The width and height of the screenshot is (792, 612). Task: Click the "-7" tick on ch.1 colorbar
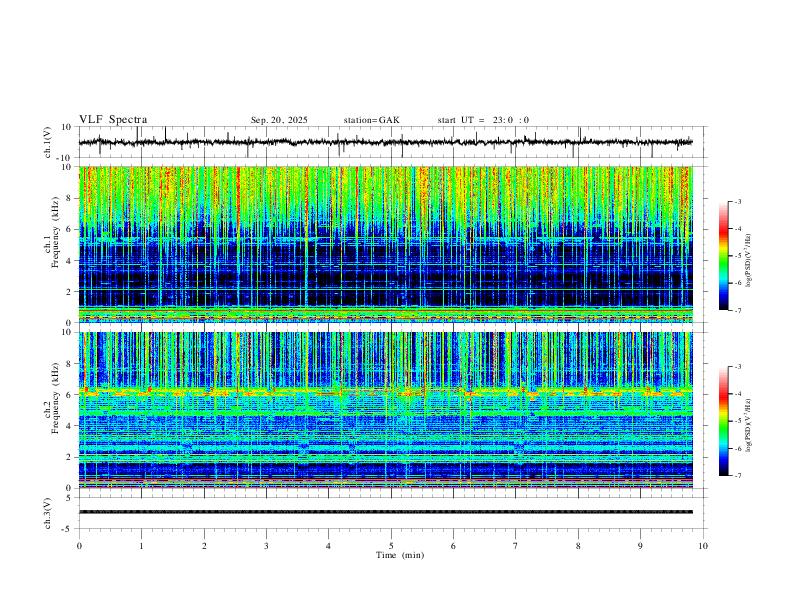click(x=737, y=310)
